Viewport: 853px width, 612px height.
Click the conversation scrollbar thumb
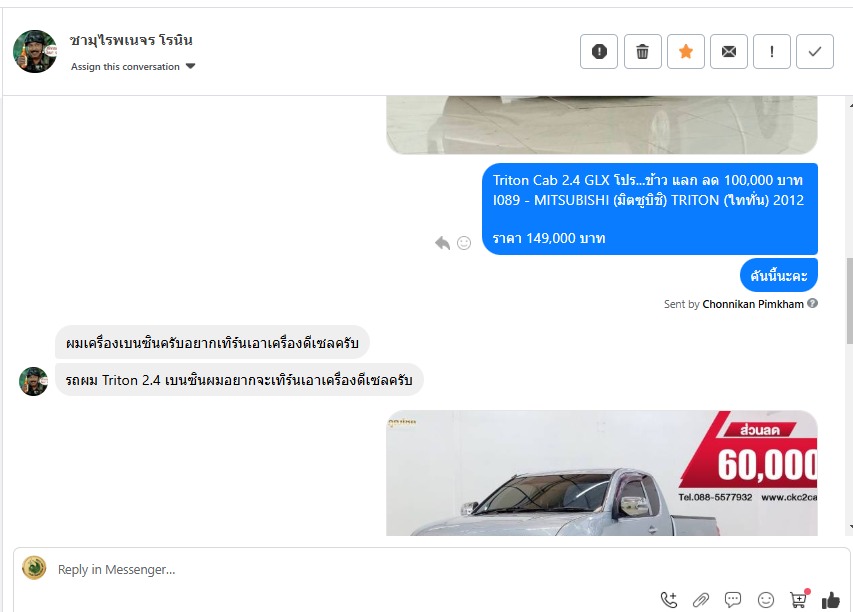[849, 301]
